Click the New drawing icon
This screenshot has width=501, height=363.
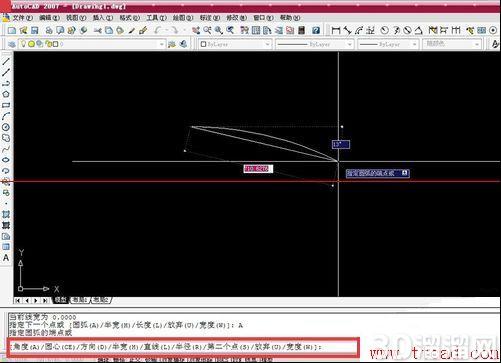(x=12, y=31)
